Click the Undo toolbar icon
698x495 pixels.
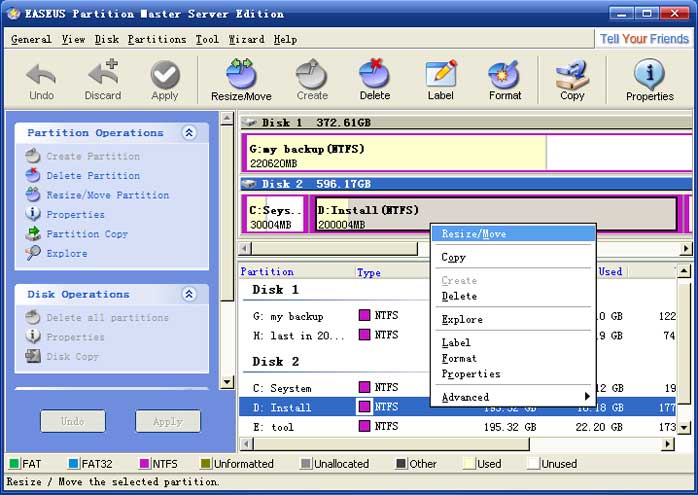pos(41,74)
